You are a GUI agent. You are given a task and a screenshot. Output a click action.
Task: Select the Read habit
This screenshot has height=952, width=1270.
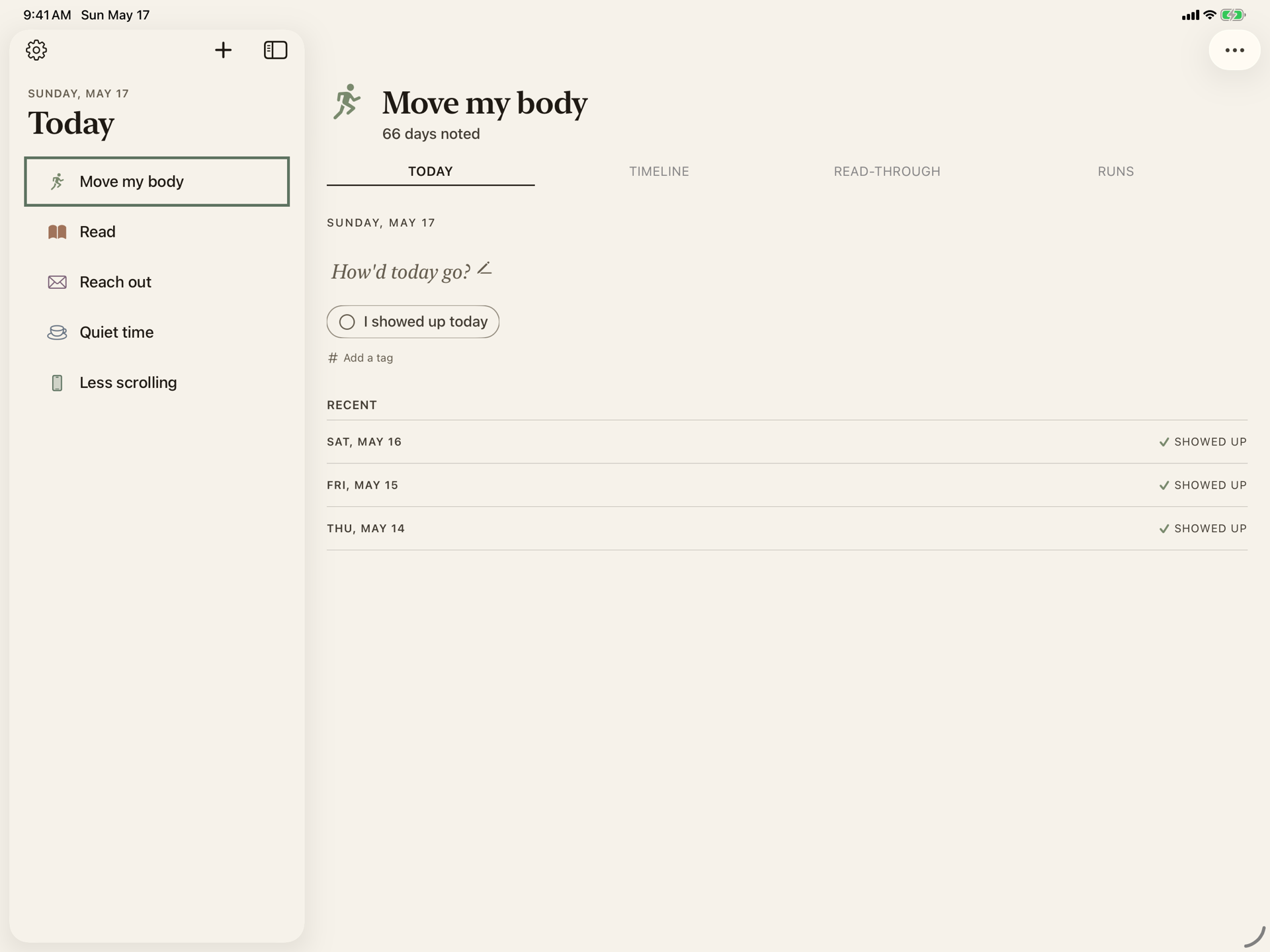point(157,232)
